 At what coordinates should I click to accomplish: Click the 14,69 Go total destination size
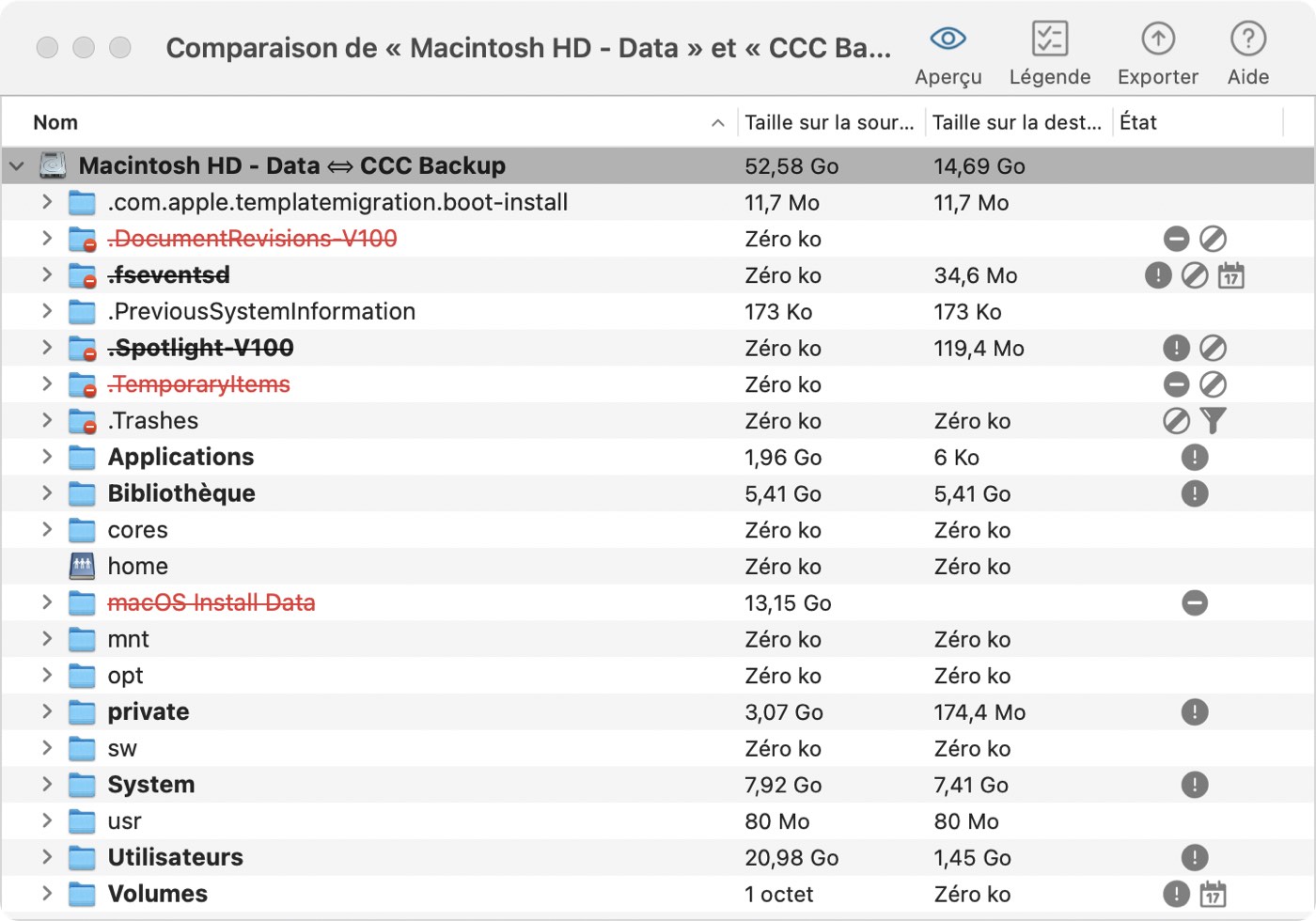[x=979, y=166]
